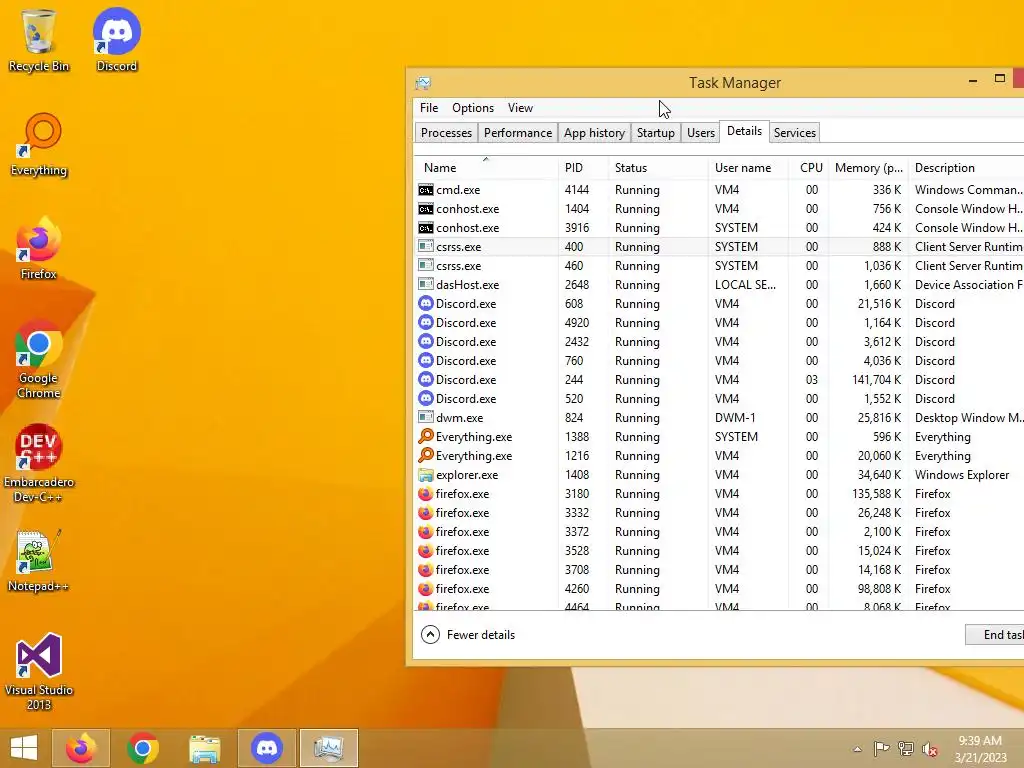Click icon of Discord.exe PID 244
1024x768 pixels.
click(x=426, y=379)
